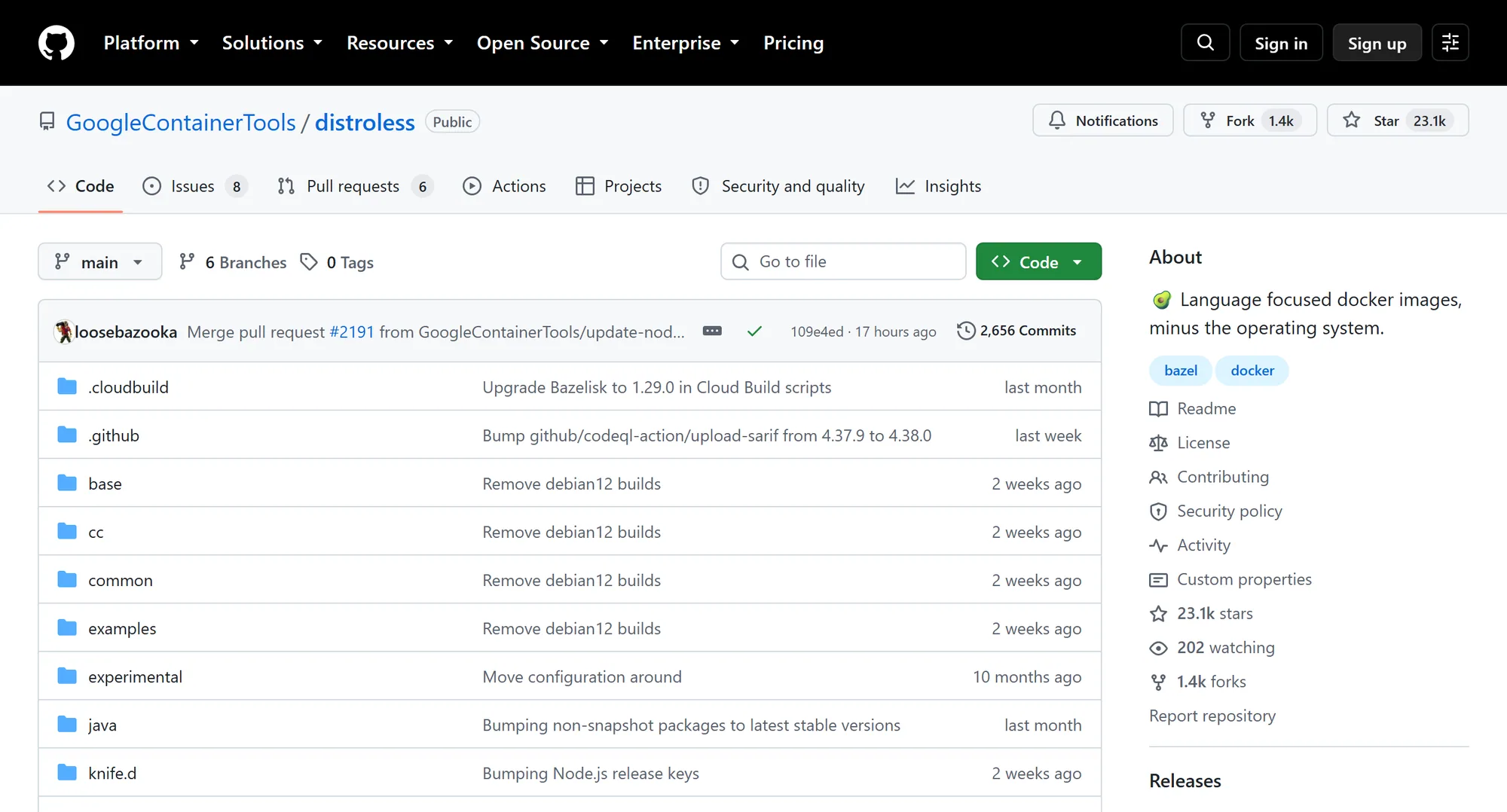Switch to the Issues tab

(x=194, y=186)
